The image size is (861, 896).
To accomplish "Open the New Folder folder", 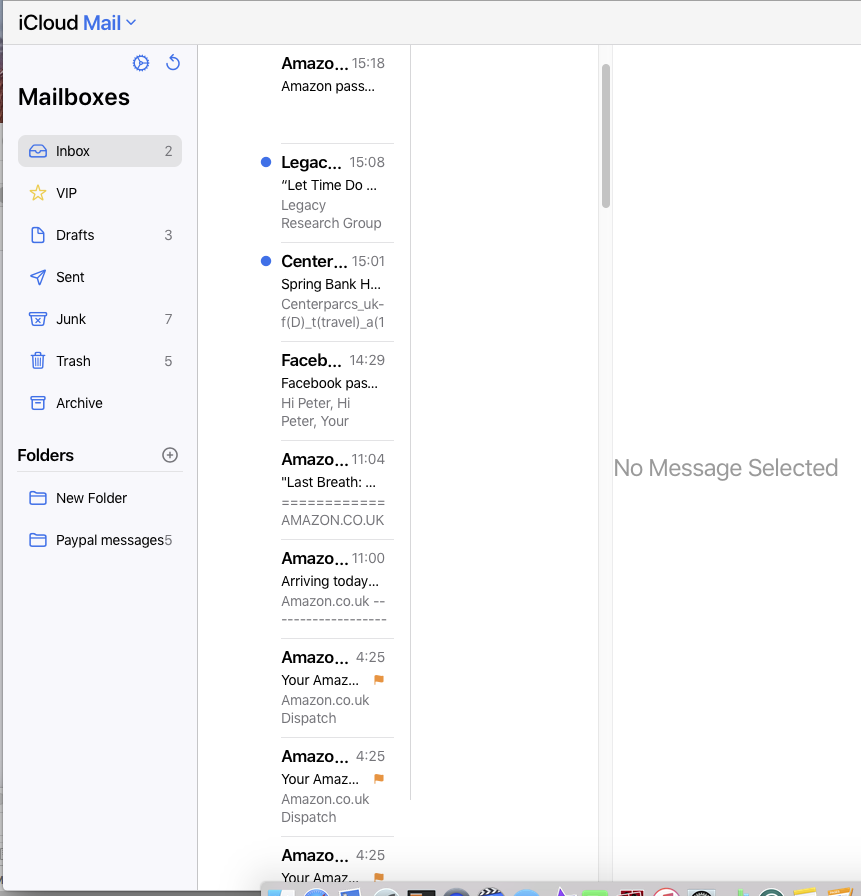I will [x=100, y=498].
